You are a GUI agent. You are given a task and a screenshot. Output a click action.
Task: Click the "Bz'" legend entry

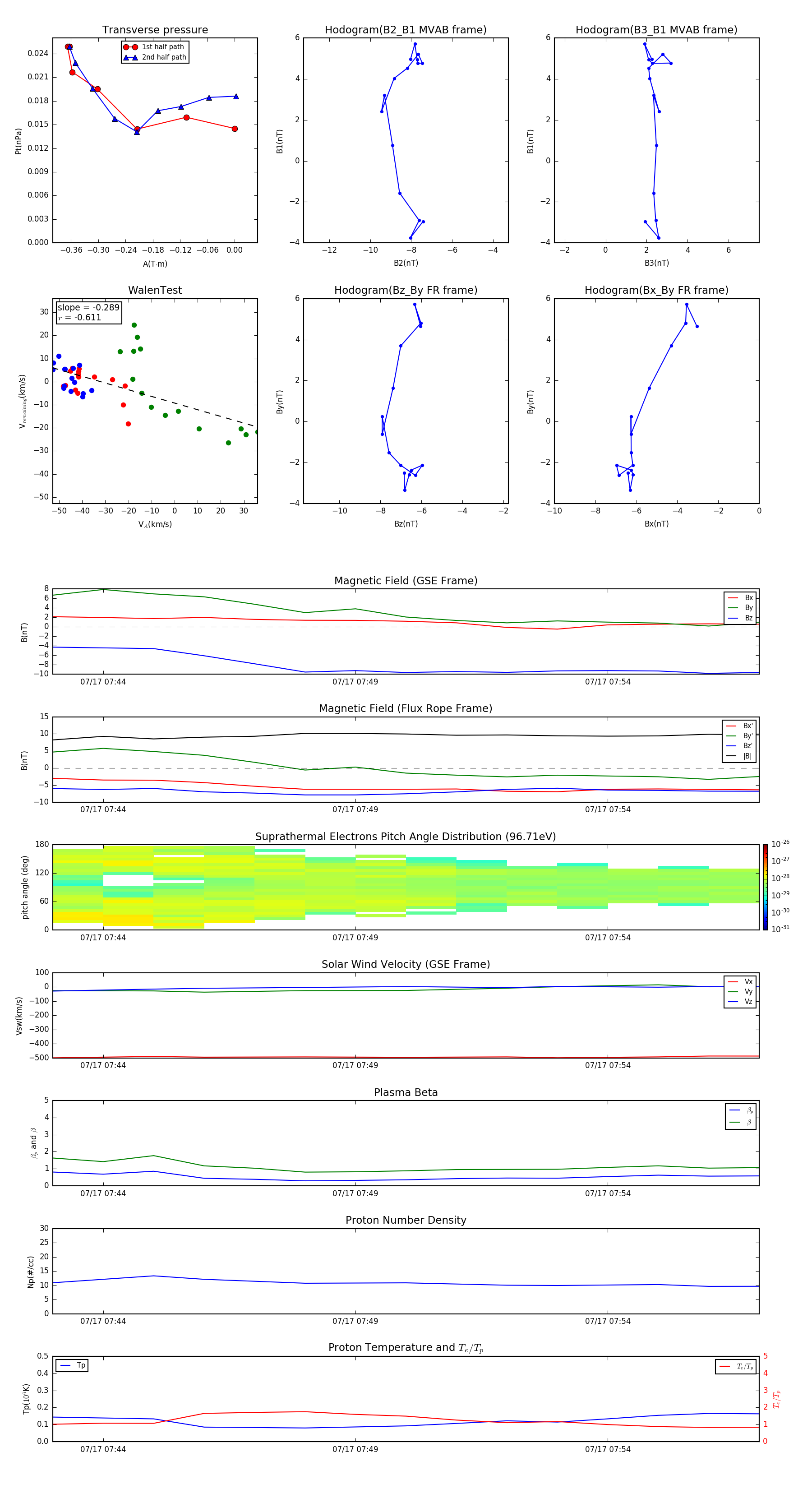[x=740, y=746]
